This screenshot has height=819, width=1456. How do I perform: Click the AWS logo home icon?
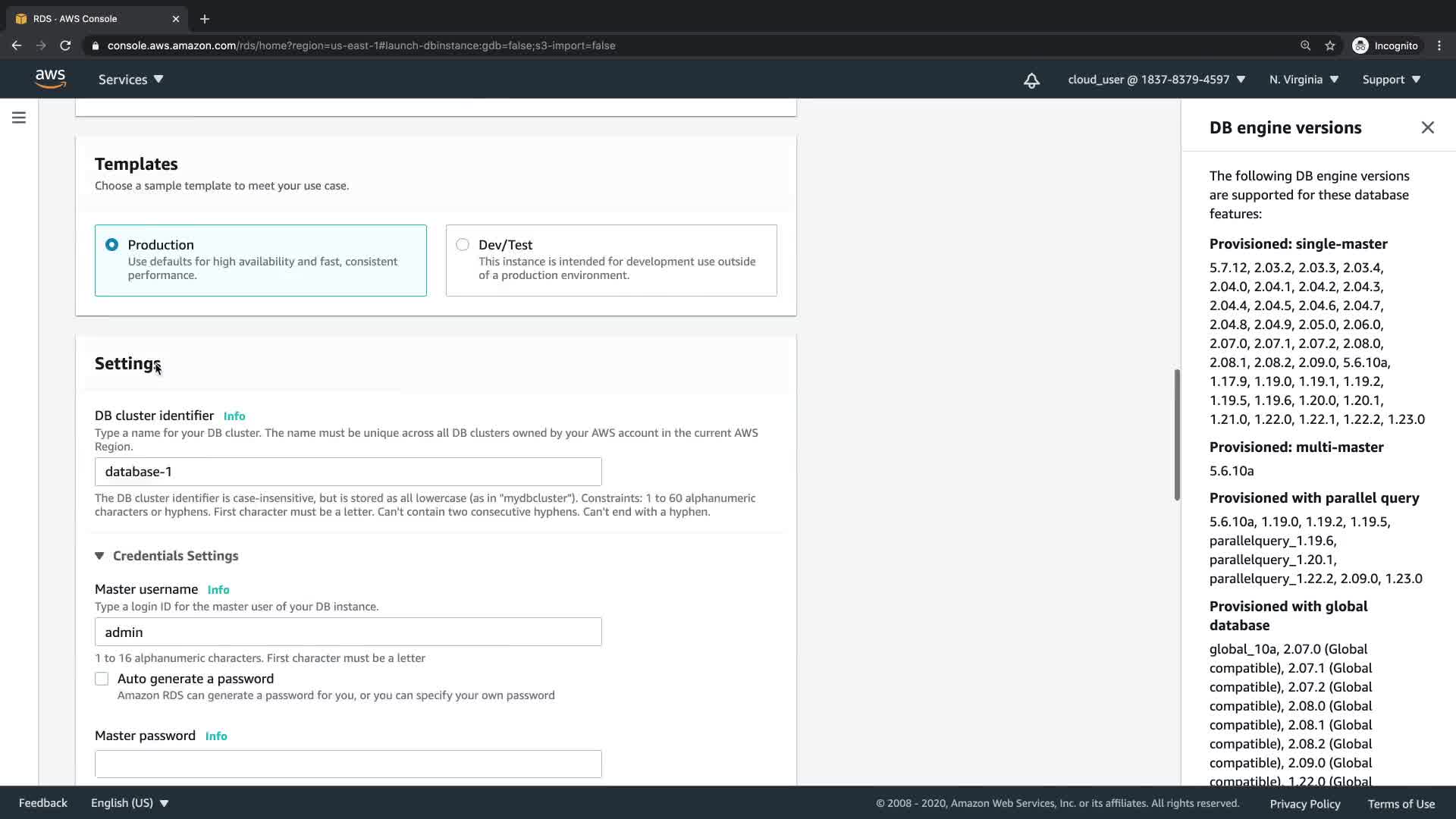[x=50, y=79]
